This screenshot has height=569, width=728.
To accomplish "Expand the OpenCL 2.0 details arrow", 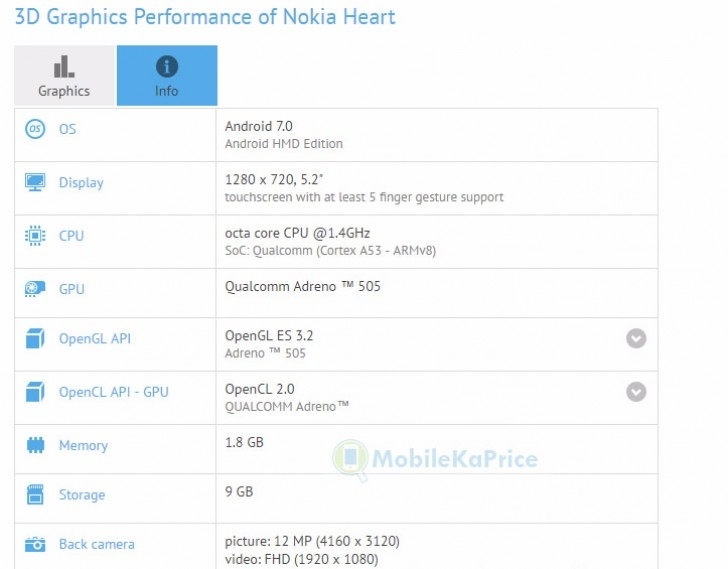I will (636, 392).
